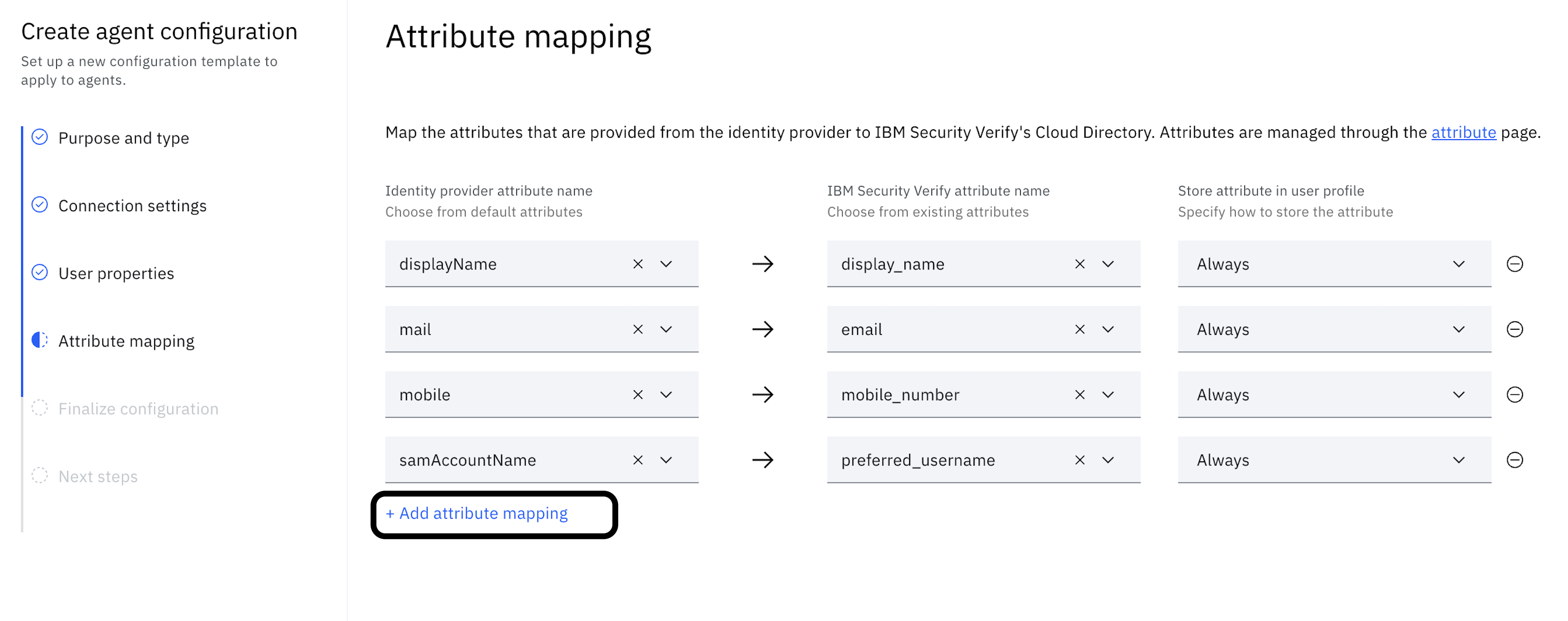The image size is (1568, 621).
Task: Remove the mobile mapping row
Action: (x=1515, y=395)
